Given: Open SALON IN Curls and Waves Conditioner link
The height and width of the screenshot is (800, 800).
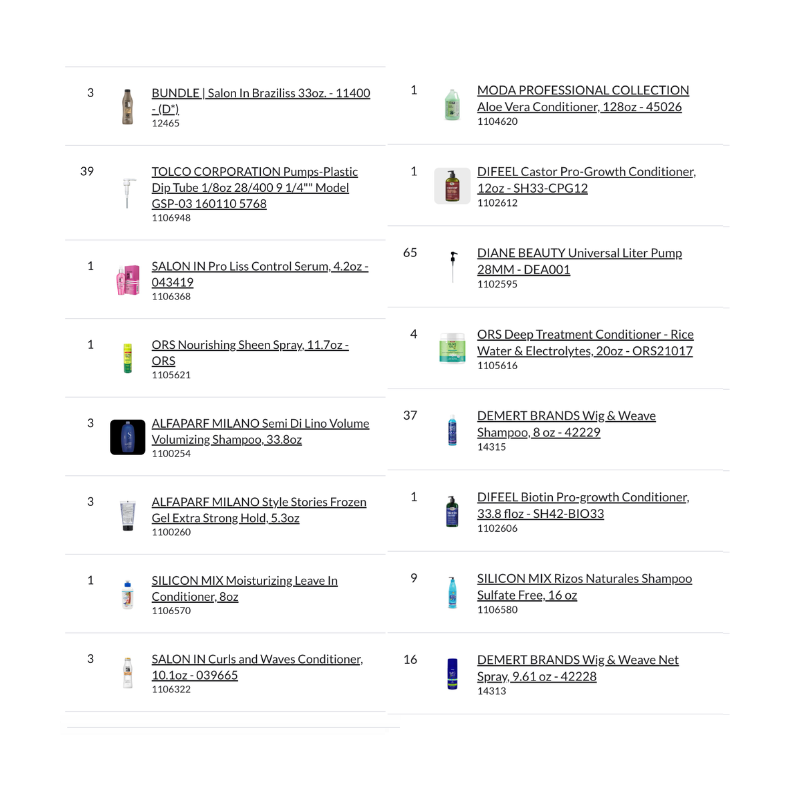Looking at the screenshot, I should (256, 667).
